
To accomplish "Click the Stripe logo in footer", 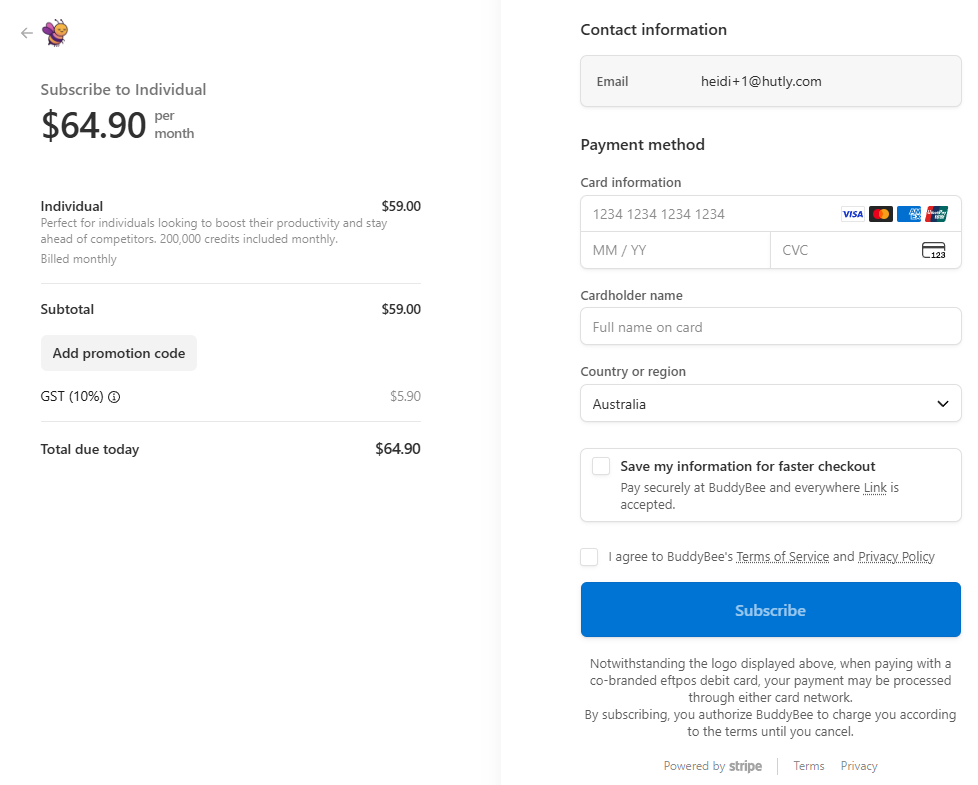I will 745,766.
